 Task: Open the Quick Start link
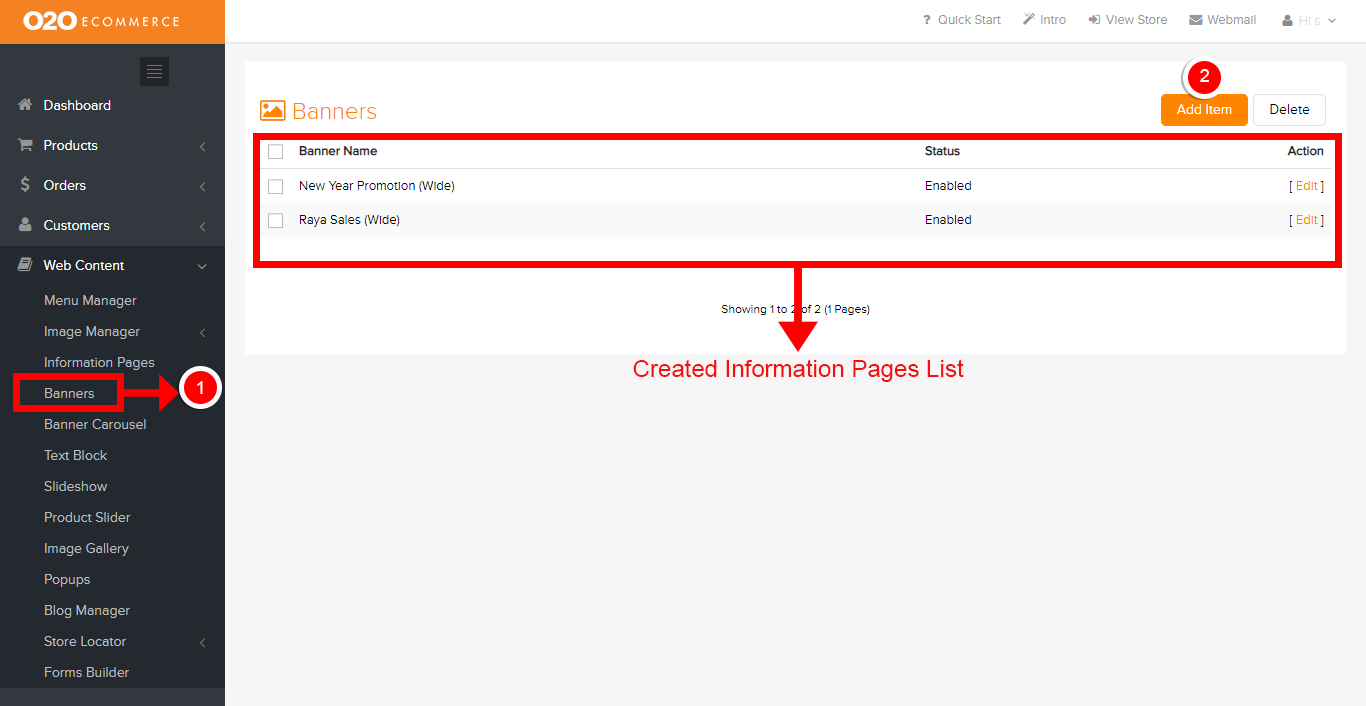click(x=969, y=20)
